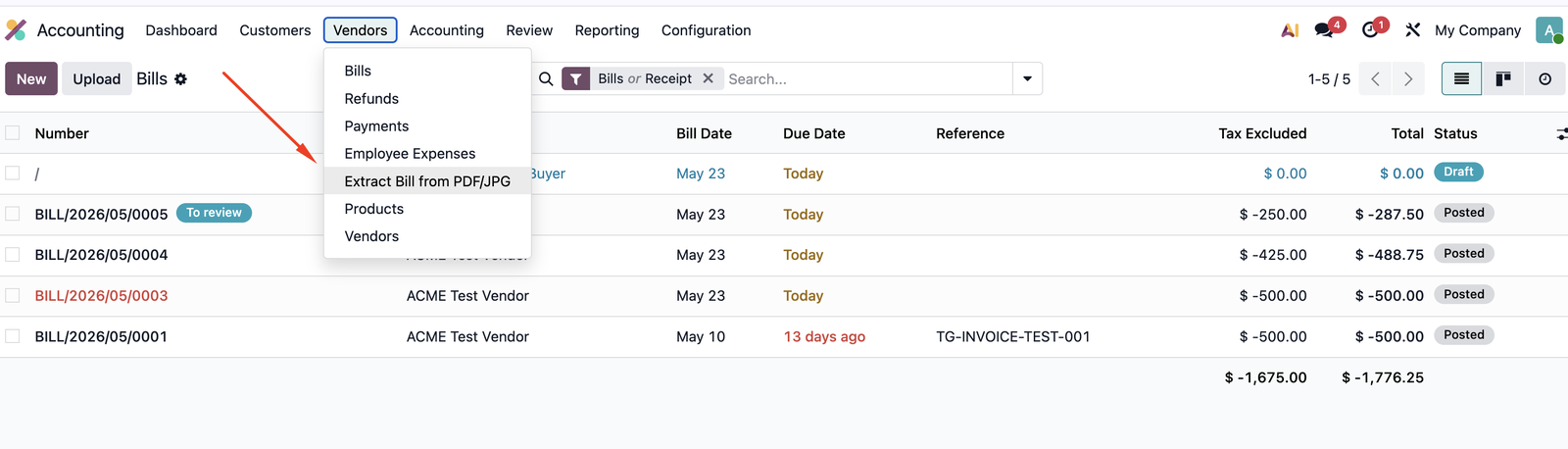This screenshot has height=449, width=1568.
Task: Open the Customers menu
Action: pyautogui.click(x=274, y=30)
